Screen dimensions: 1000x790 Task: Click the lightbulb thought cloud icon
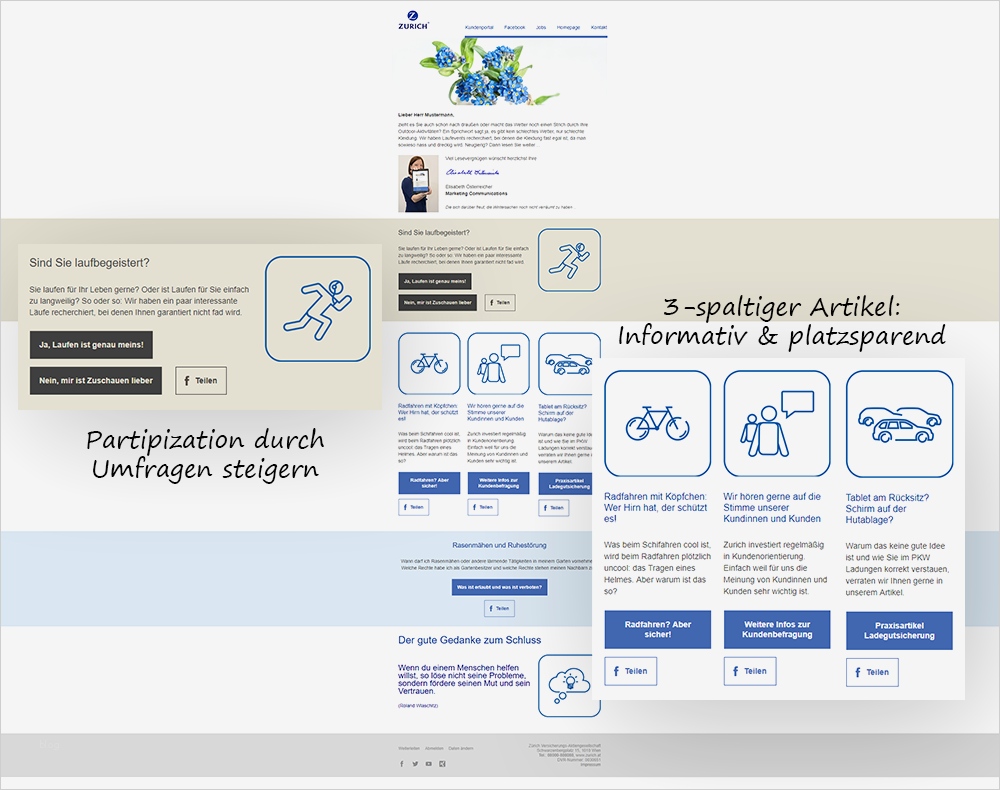click(571, 685)
